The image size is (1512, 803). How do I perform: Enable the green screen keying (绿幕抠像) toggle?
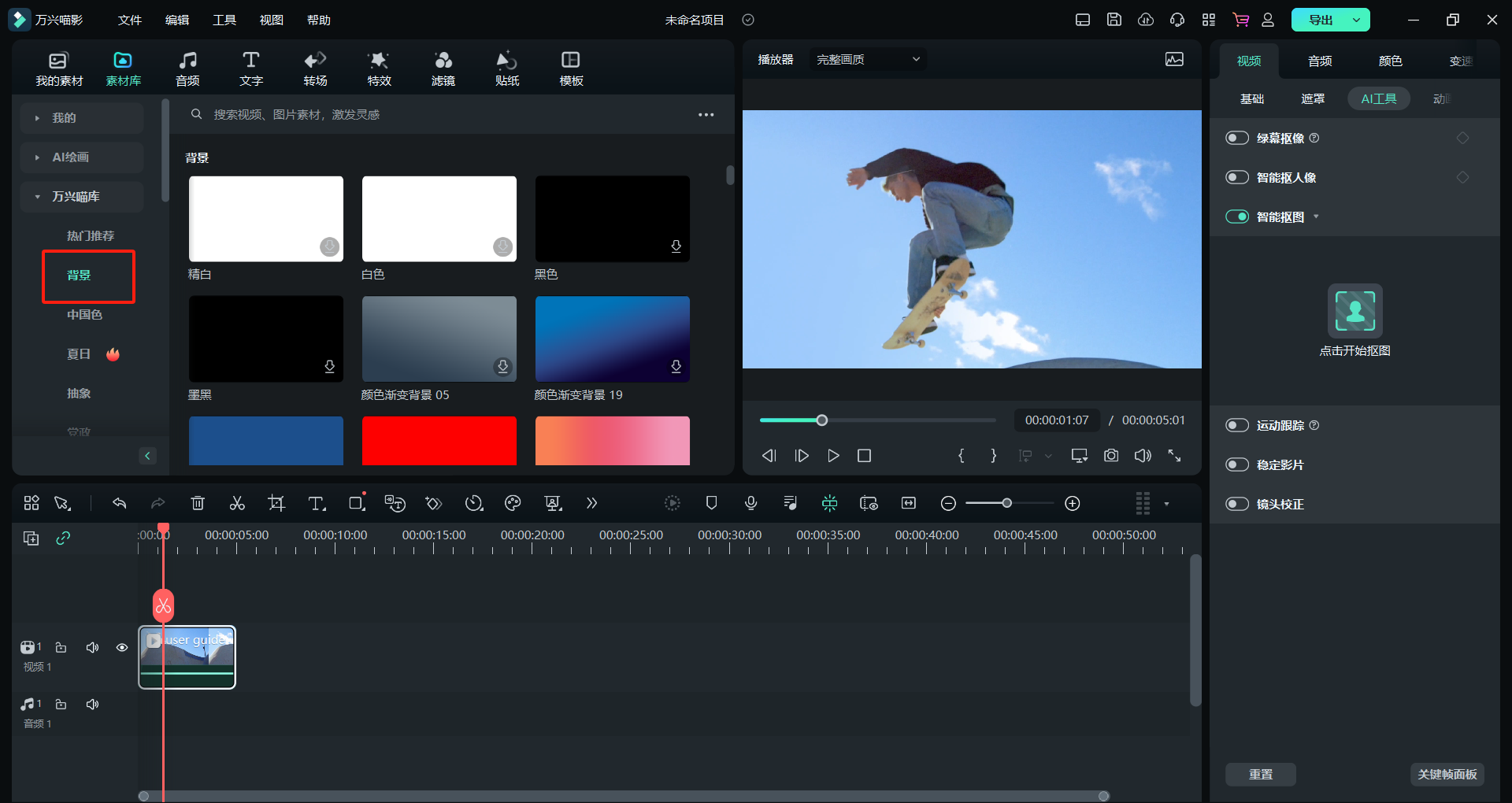point(1237,138)
